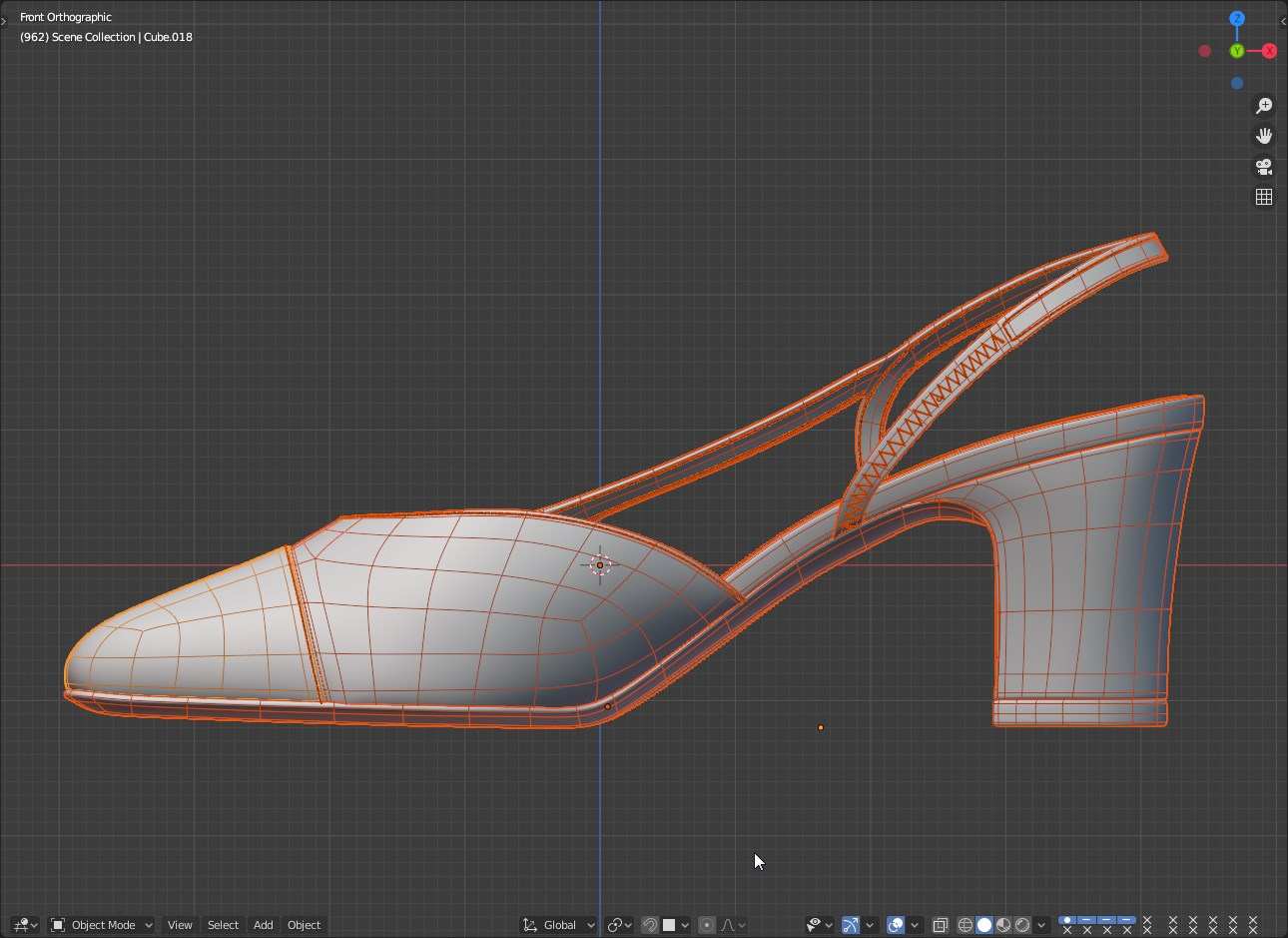Open the Add menu

pos(263,925)
